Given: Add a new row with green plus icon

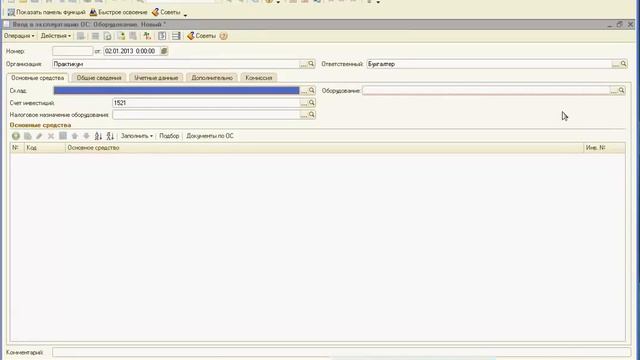Looking at the screenshot, I should (16, 136).
